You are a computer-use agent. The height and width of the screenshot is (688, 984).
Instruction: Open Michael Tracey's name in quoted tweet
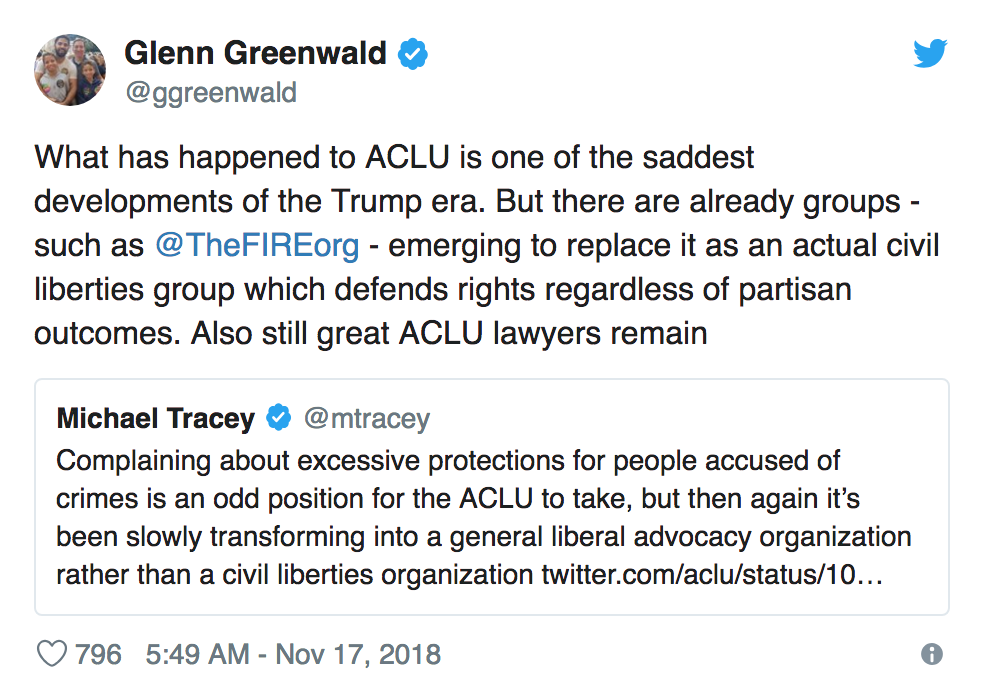156,418
